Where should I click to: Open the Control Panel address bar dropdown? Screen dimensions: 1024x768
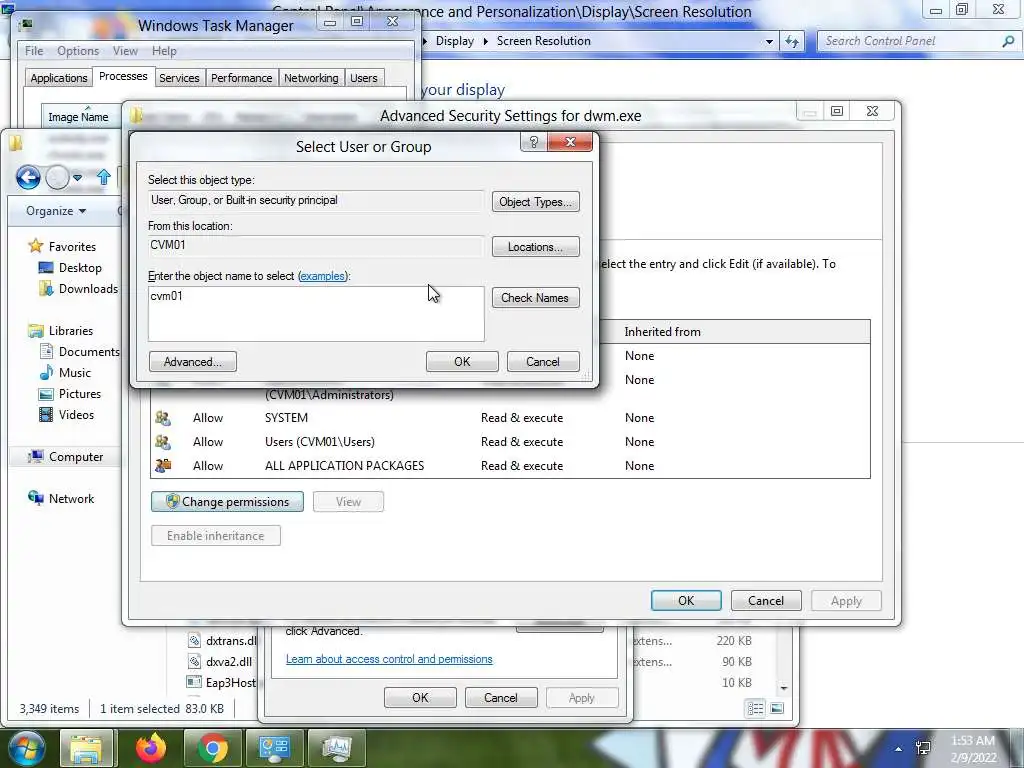point(769,41)
